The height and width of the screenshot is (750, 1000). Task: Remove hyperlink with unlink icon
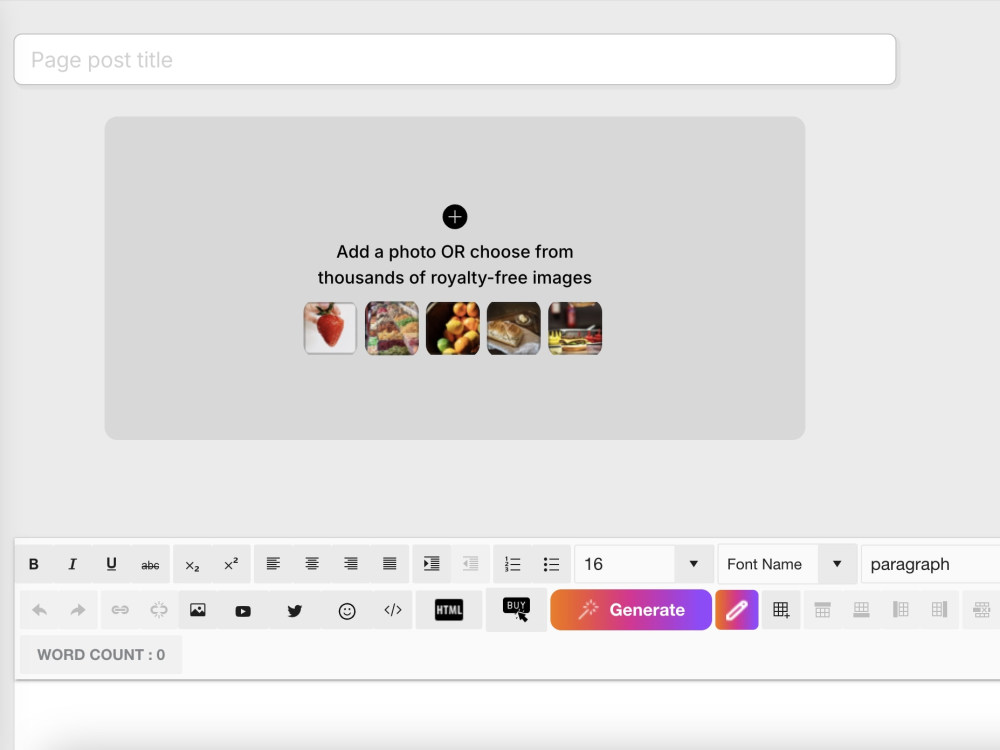click(159, 610)
